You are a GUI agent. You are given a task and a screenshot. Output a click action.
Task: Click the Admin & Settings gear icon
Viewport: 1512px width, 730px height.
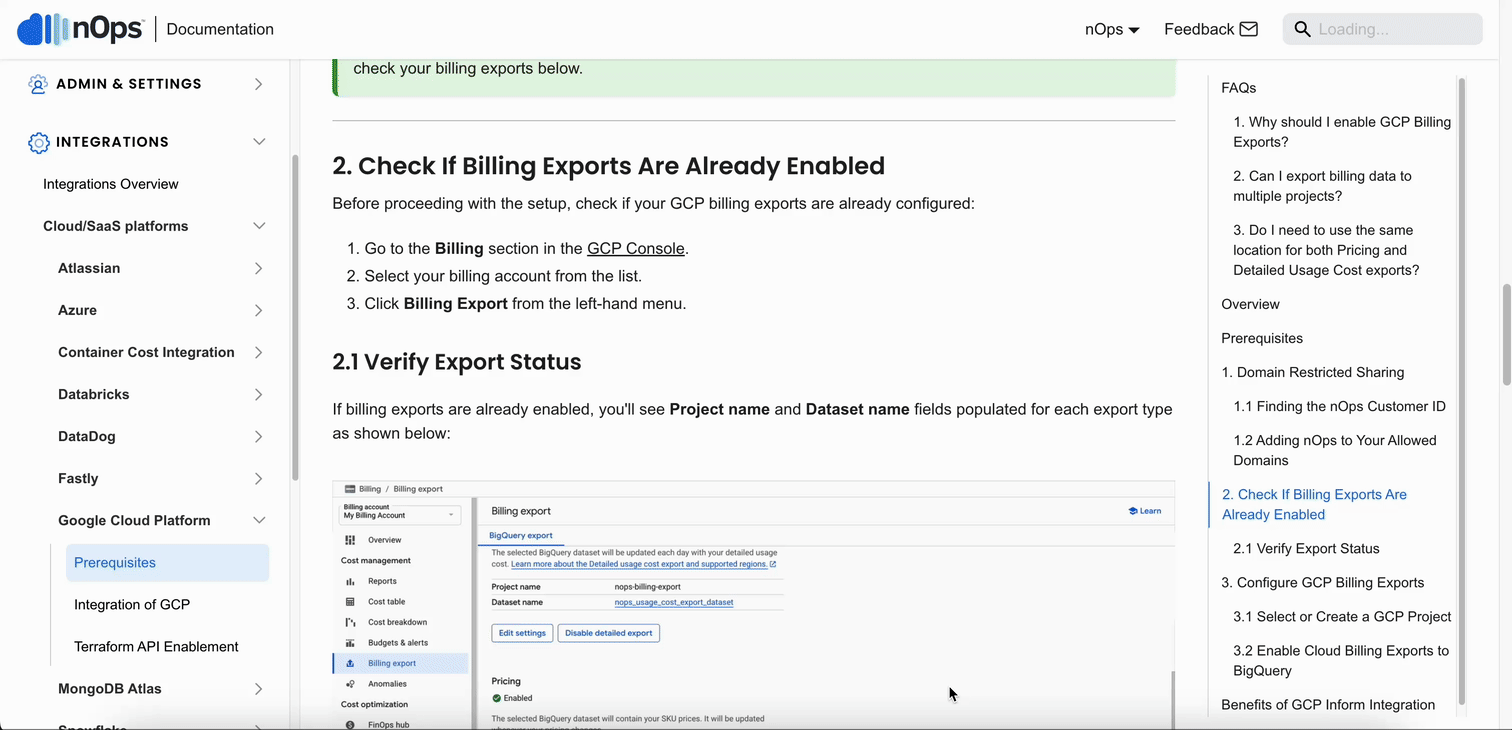tap(38, 84)
